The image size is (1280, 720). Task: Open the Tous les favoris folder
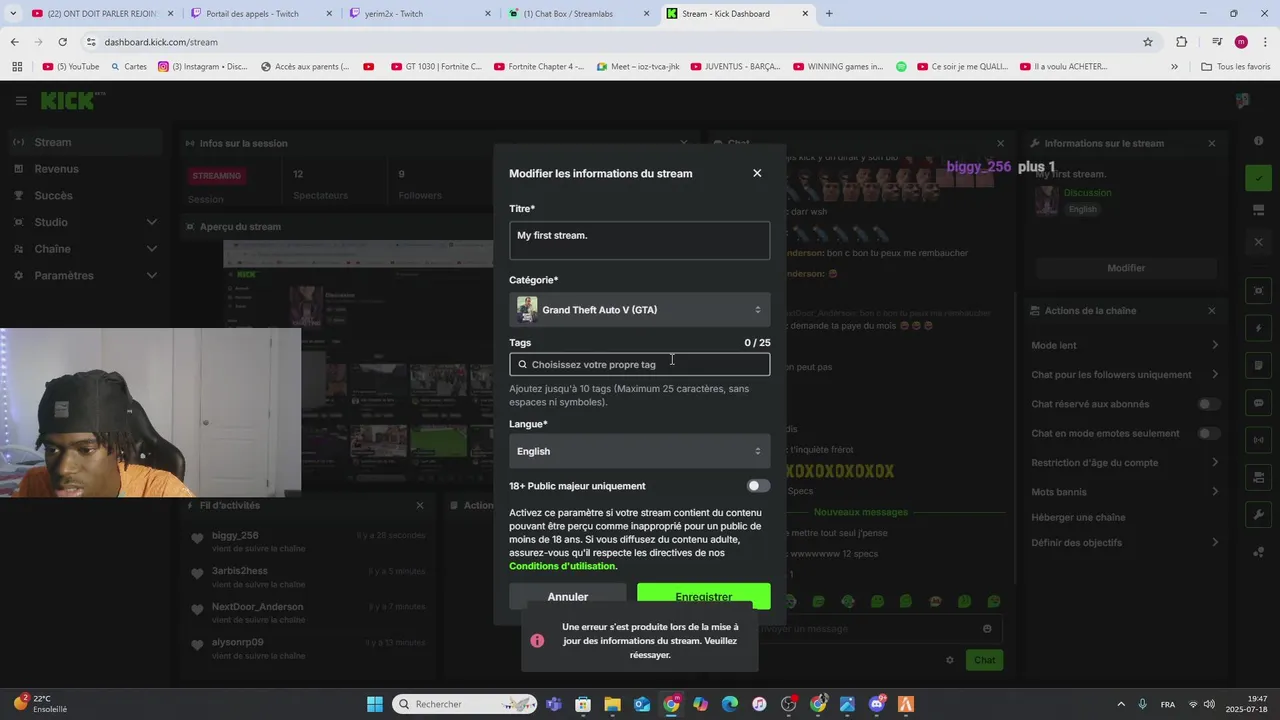[1235, 67]
